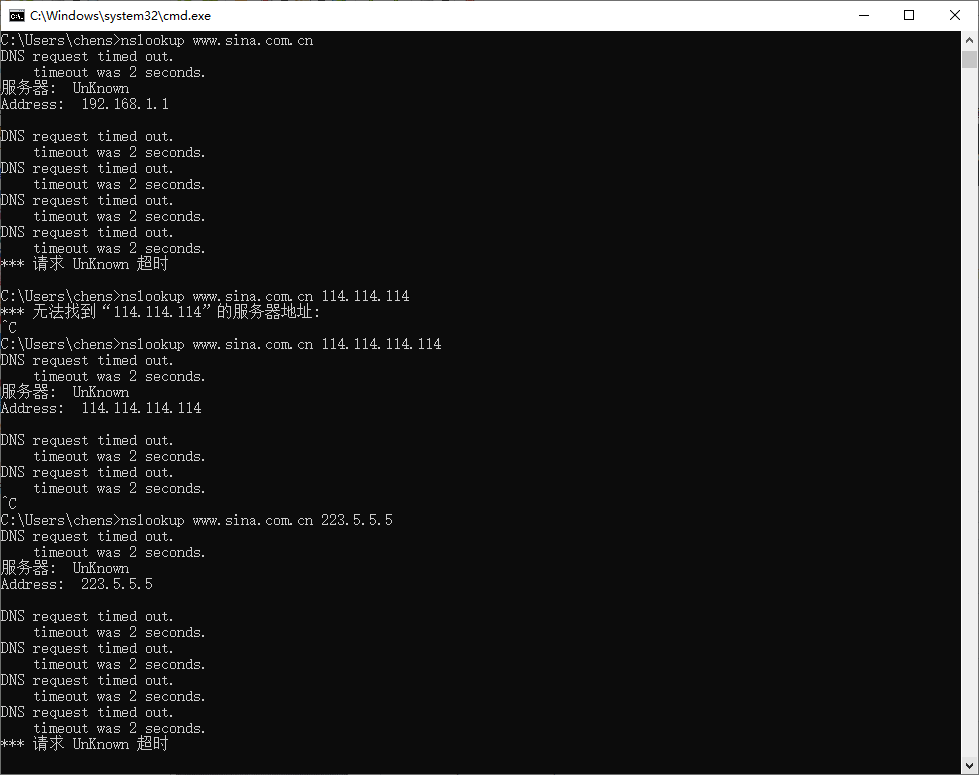Click the Address: 223.5.5.5 output line
Viewport: 979px width, 775px height.
(x=76, y=583)
